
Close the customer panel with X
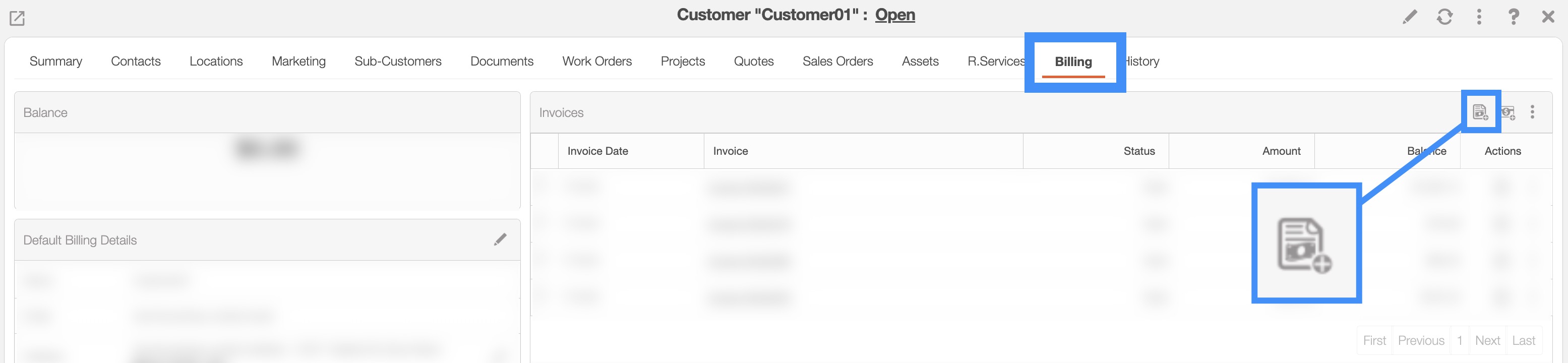(x=1548, y=17)
